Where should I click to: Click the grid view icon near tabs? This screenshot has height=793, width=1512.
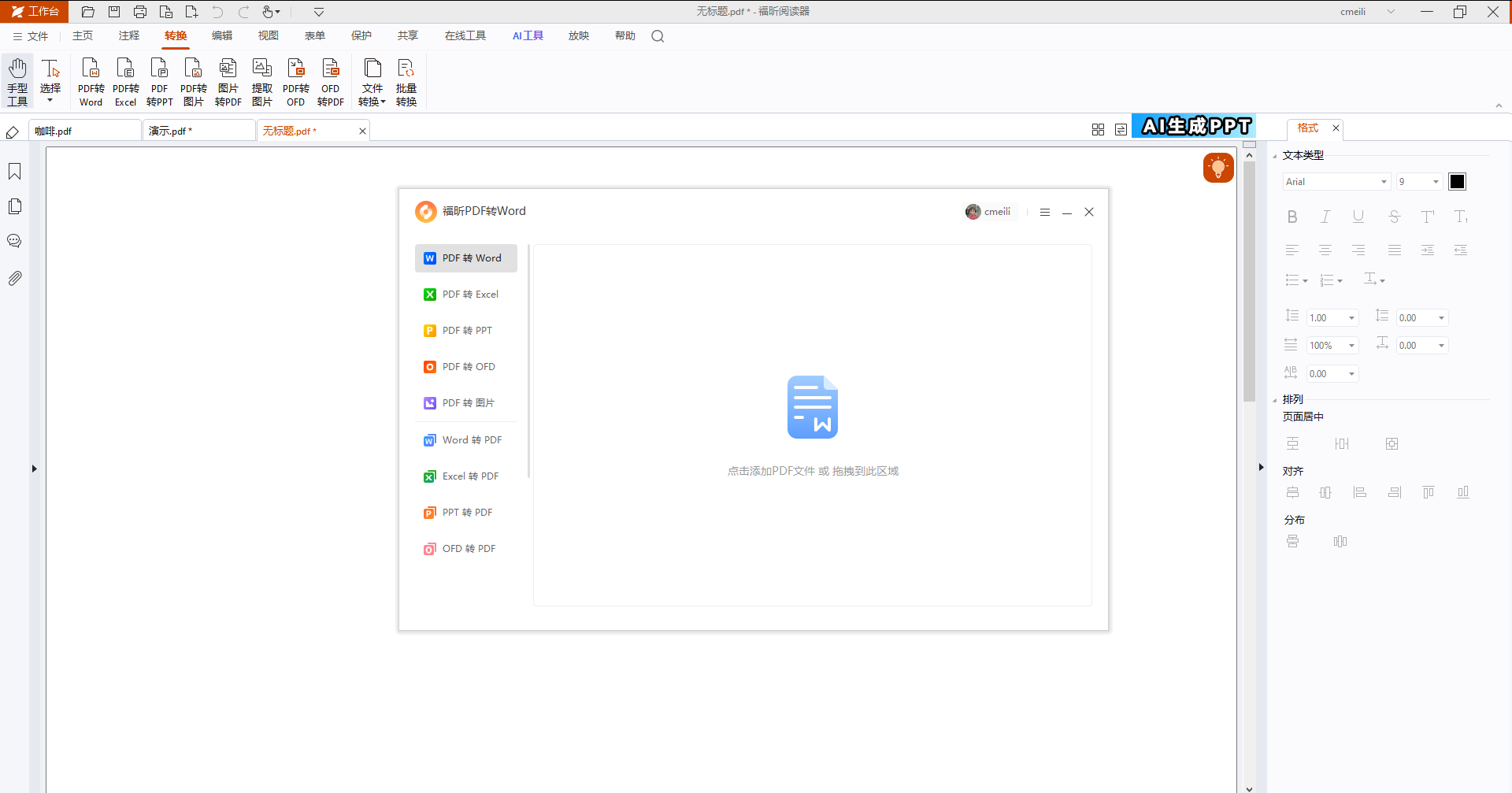(x=1098, y=130)
